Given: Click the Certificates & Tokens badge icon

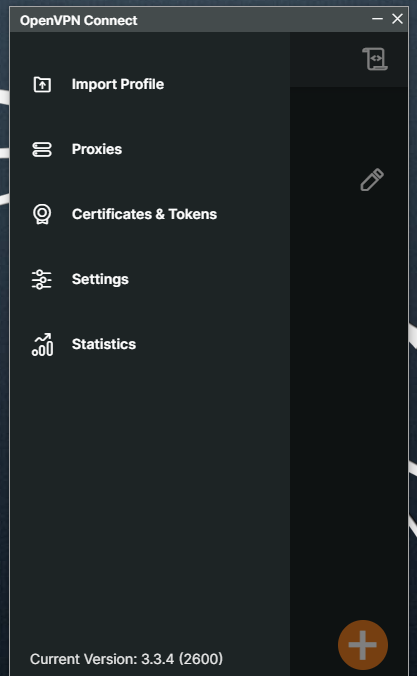Looking at the screenshot, I should pos(42,214).
